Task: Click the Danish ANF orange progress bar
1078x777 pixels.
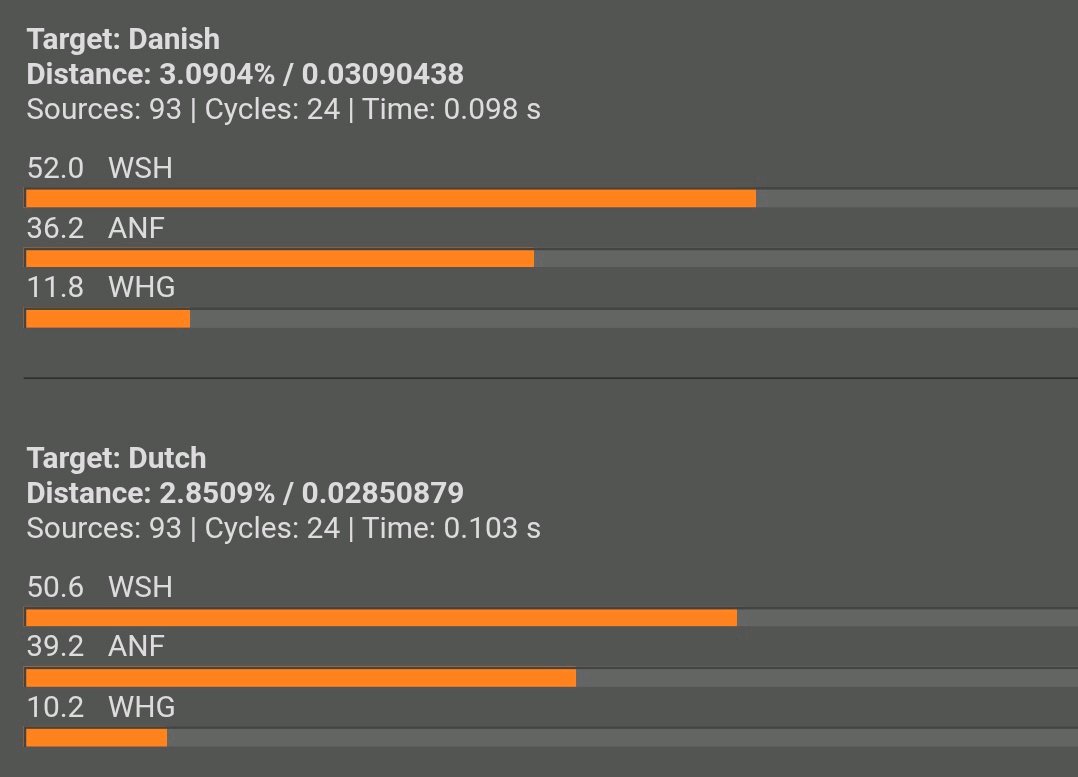Action: click(x=280, y=259)
